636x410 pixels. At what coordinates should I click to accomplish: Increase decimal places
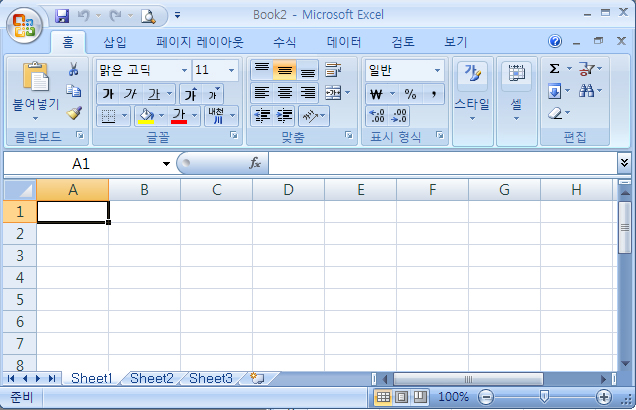(x=377, y=116)
